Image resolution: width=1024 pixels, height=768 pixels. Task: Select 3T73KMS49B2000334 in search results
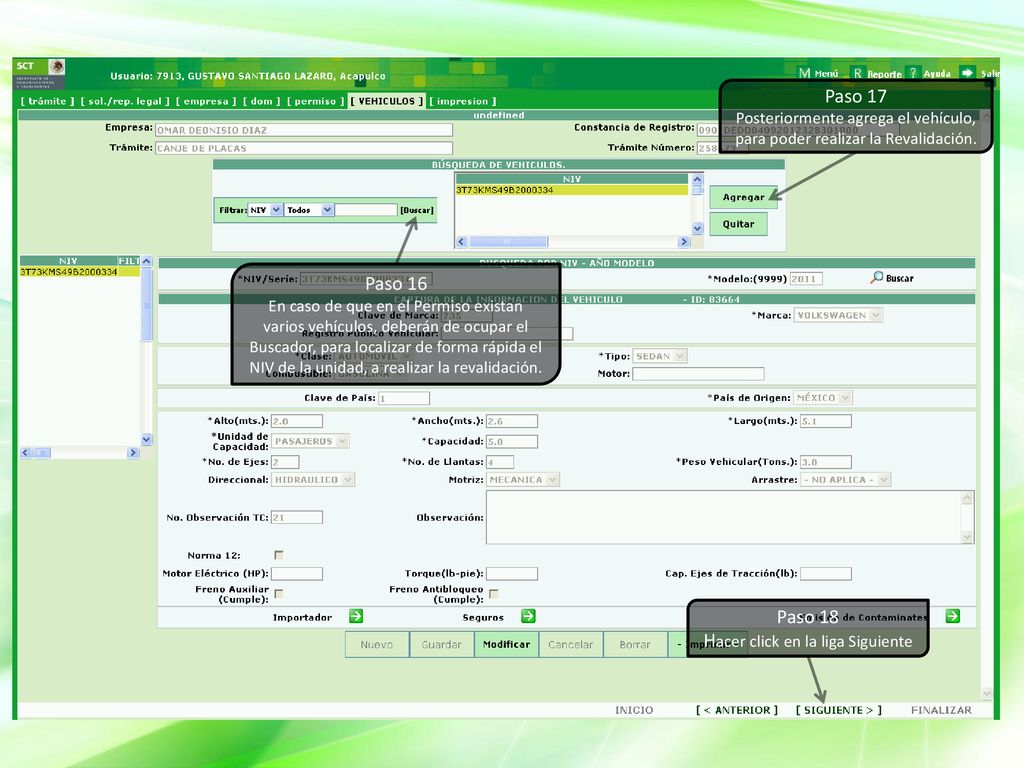(x=571, y=190)
